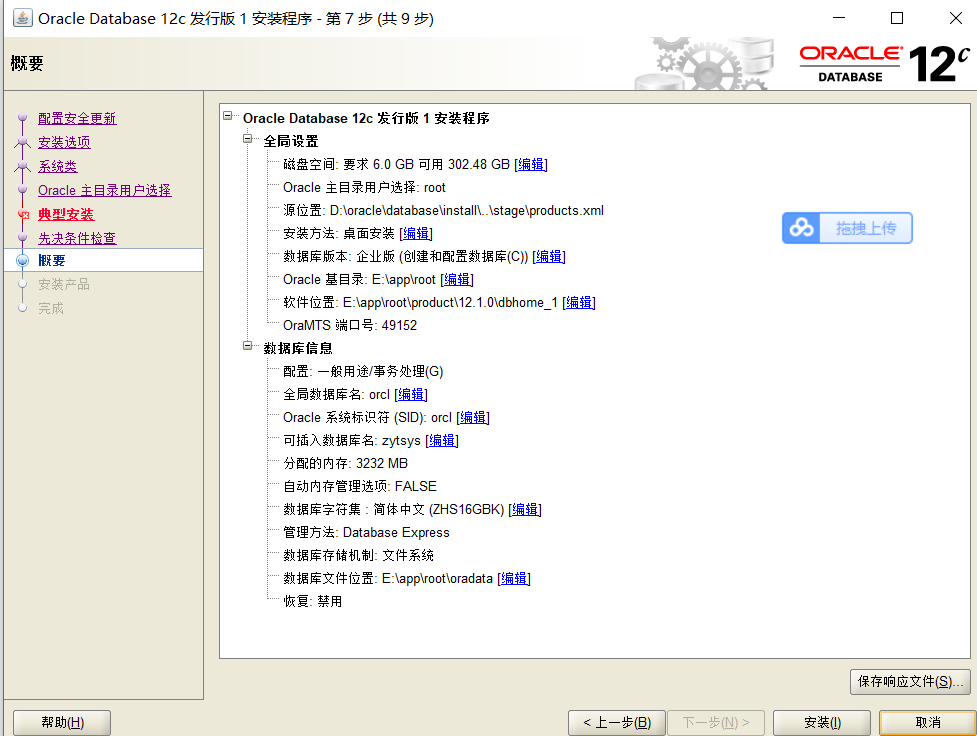Open the 配置安全更新 step
This screenshot has height=736, width=977.
(x=77, y=118)
